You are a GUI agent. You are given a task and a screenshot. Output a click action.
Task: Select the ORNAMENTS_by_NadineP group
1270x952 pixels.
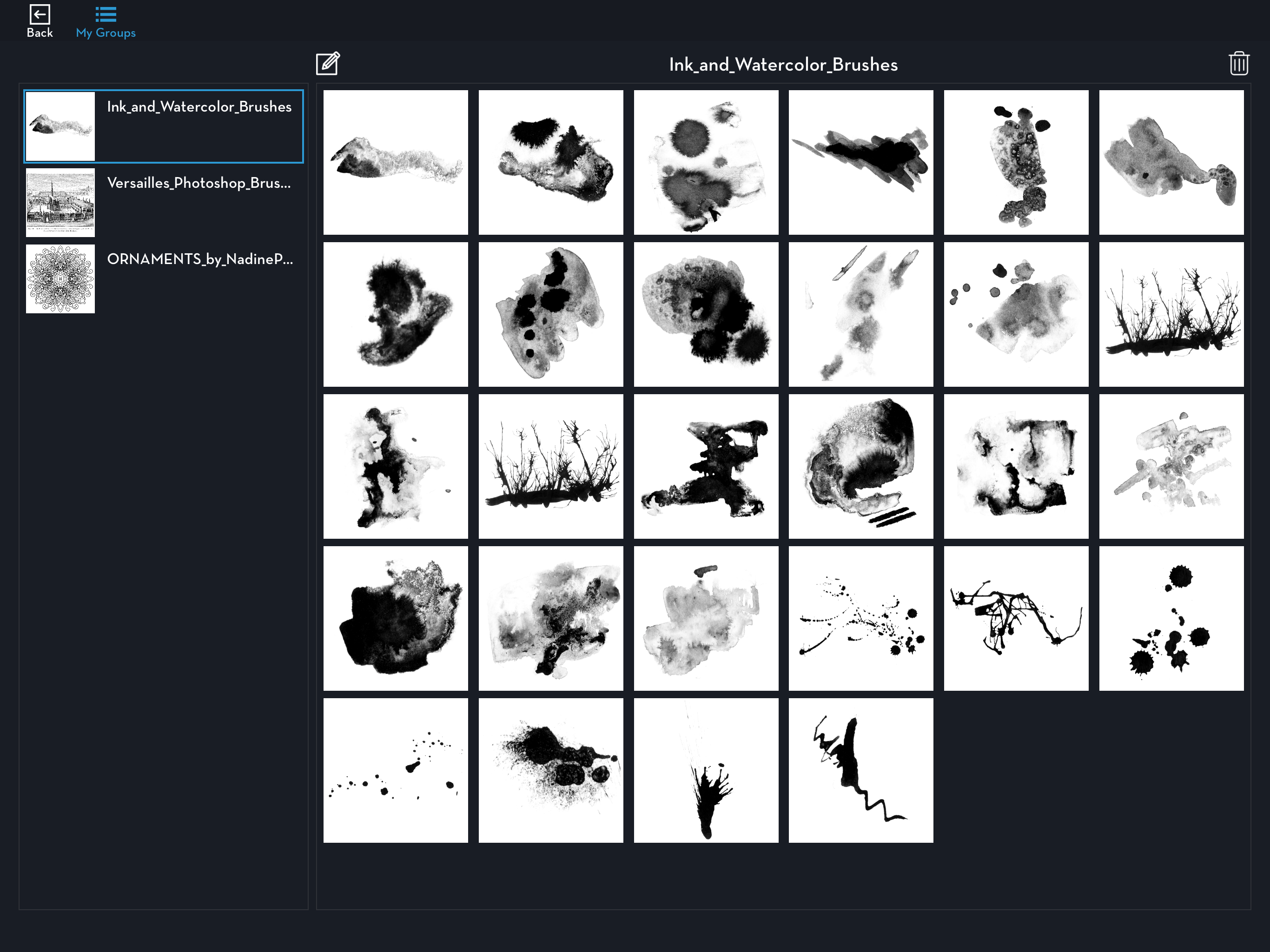[x=200, y=259]
